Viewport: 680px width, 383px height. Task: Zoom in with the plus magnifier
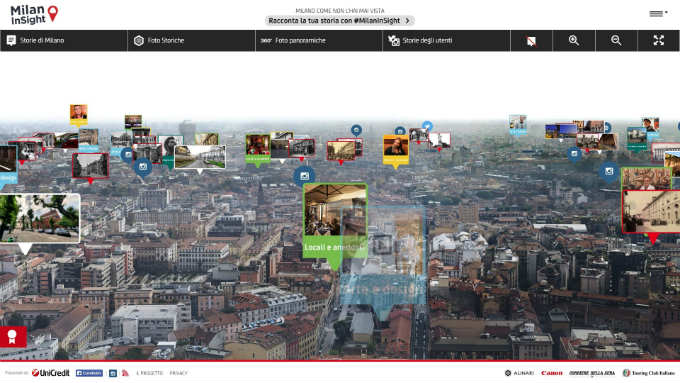click(574, 40)
